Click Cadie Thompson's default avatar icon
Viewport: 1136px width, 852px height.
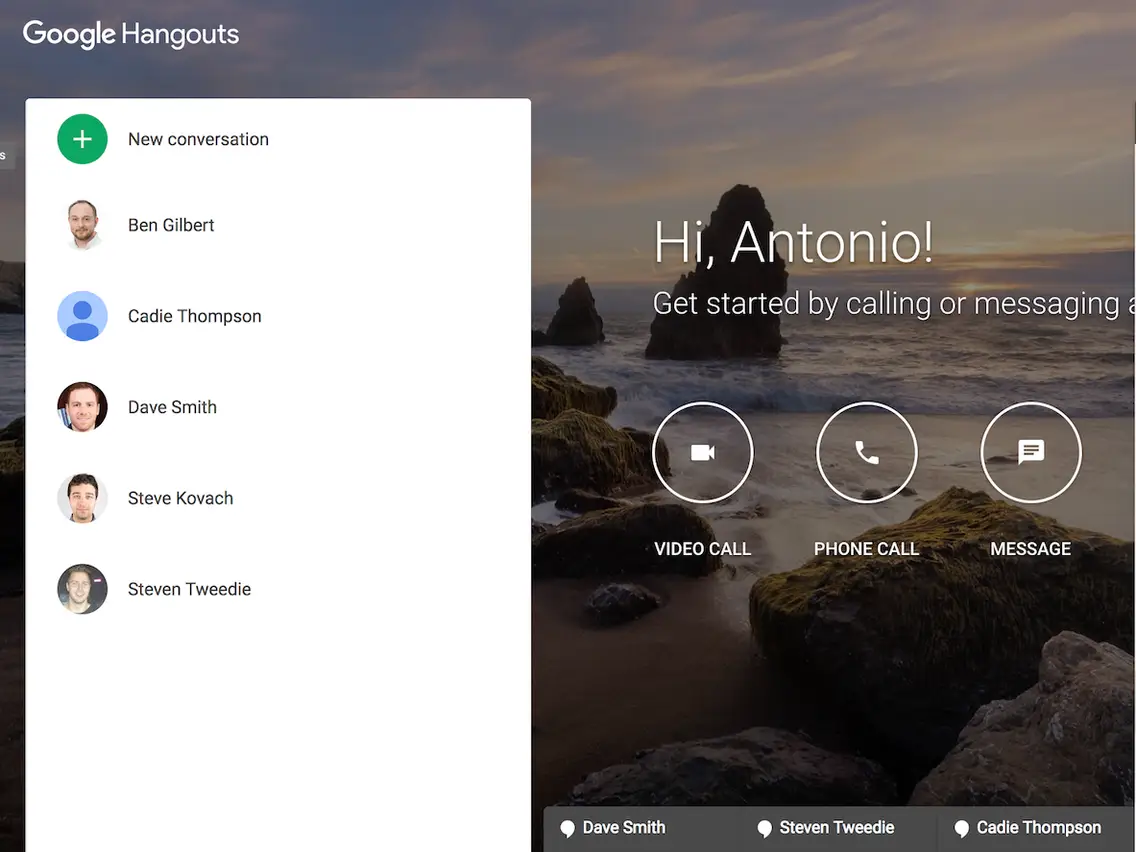coord(83,316)
